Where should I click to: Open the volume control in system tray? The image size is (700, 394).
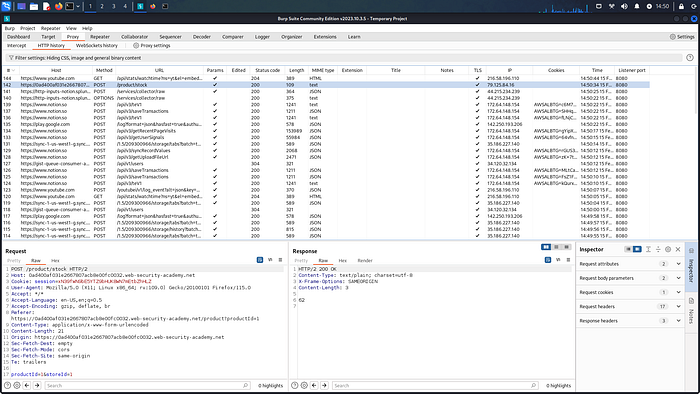624,6
